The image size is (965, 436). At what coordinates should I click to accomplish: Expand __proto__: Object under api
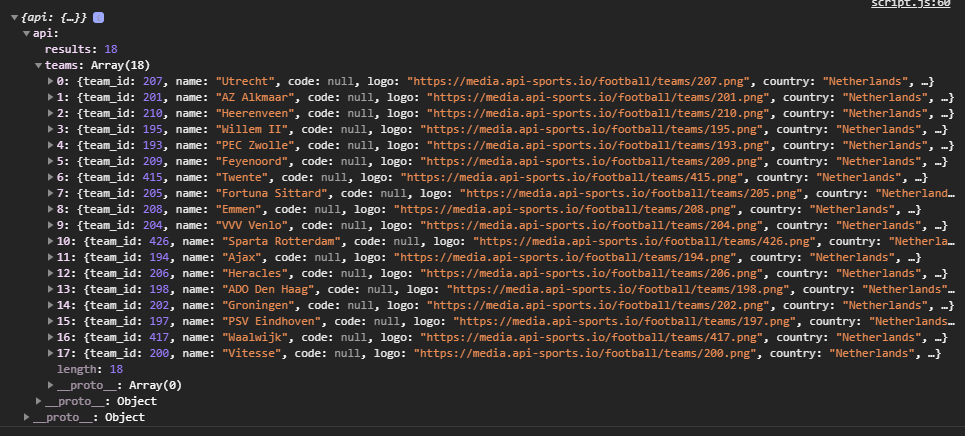pos(39,402)
